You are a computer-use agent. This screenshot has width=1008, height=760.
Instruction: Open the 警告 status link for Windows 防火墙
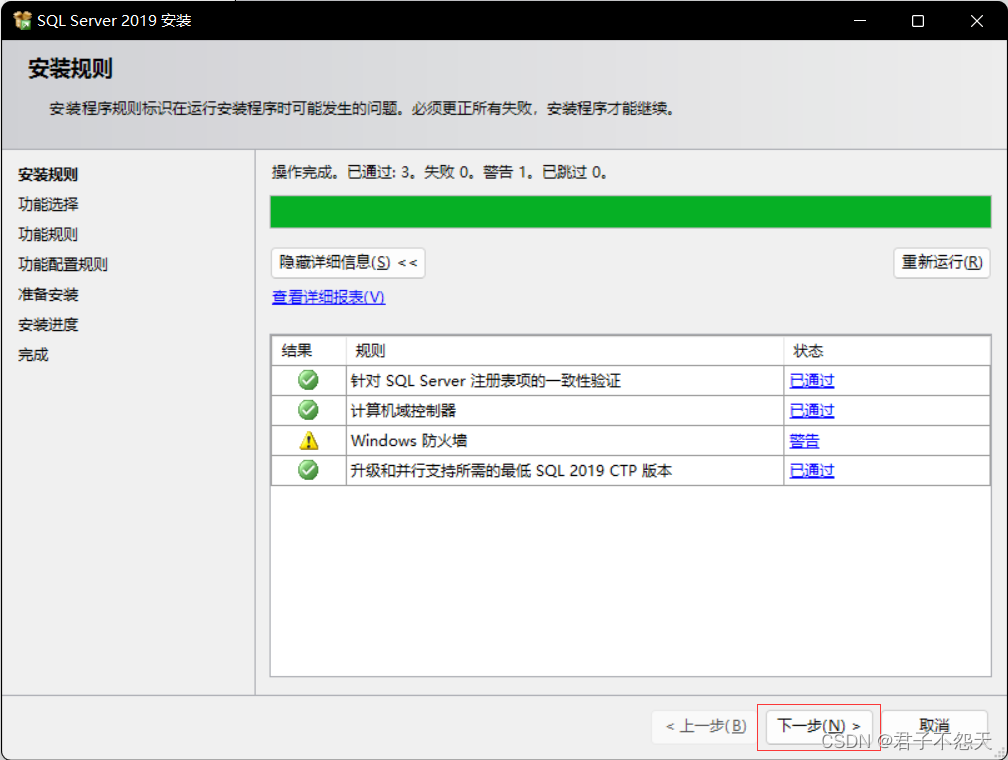tap(804, 440)
